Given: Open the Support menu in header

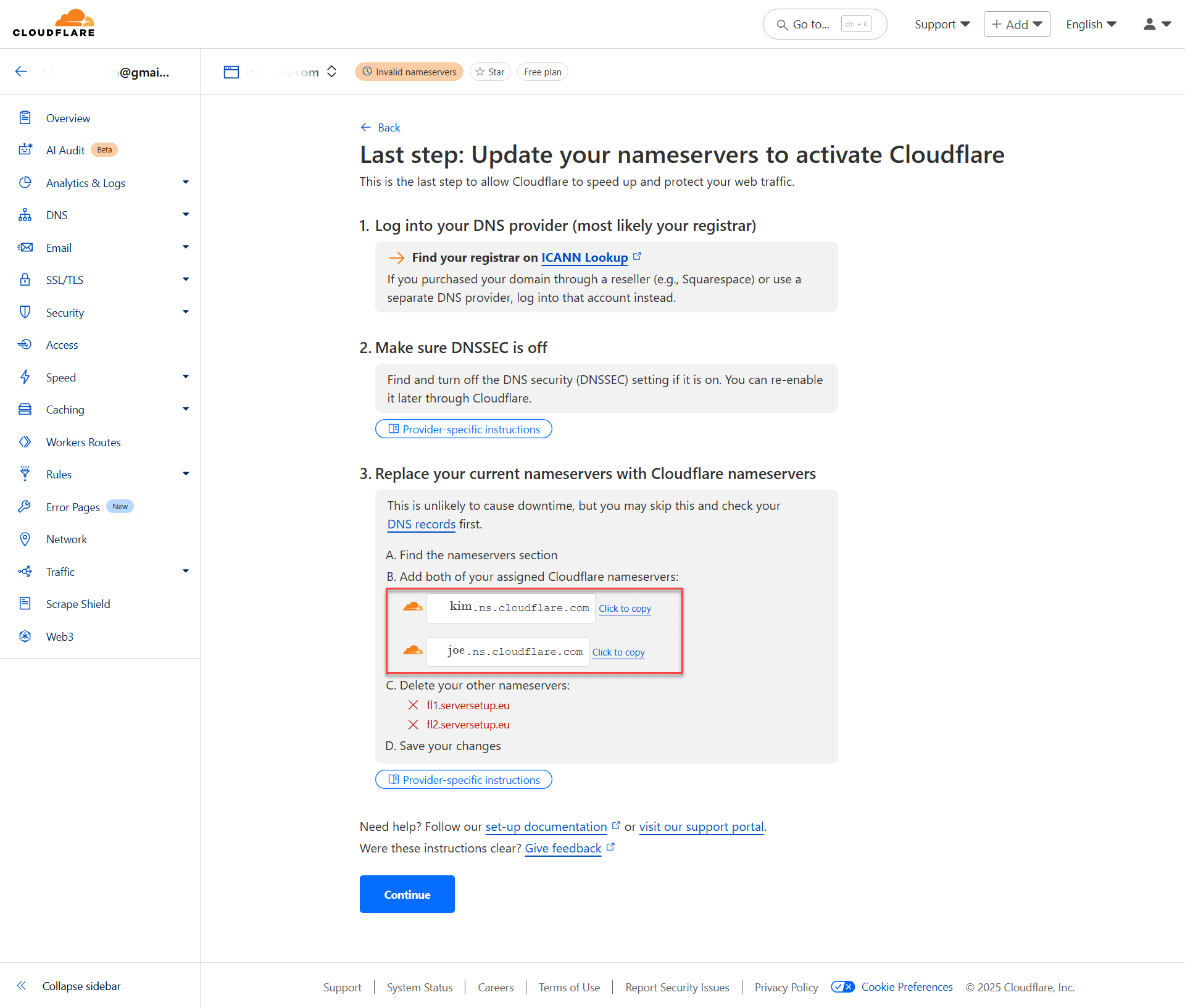Looking at the screenshot, I should click(942, 24).
